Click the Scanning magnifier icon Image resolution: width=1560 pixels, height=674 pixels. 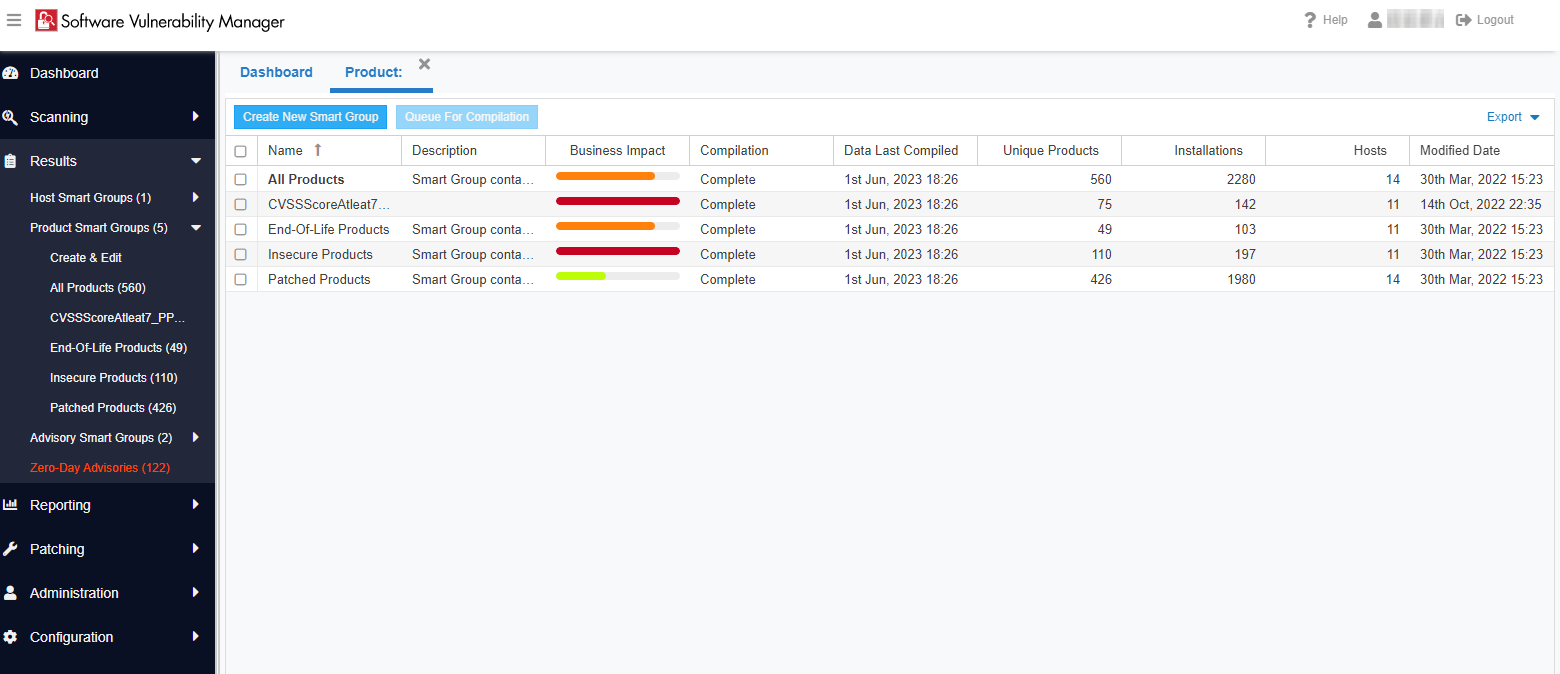(11, 117)
